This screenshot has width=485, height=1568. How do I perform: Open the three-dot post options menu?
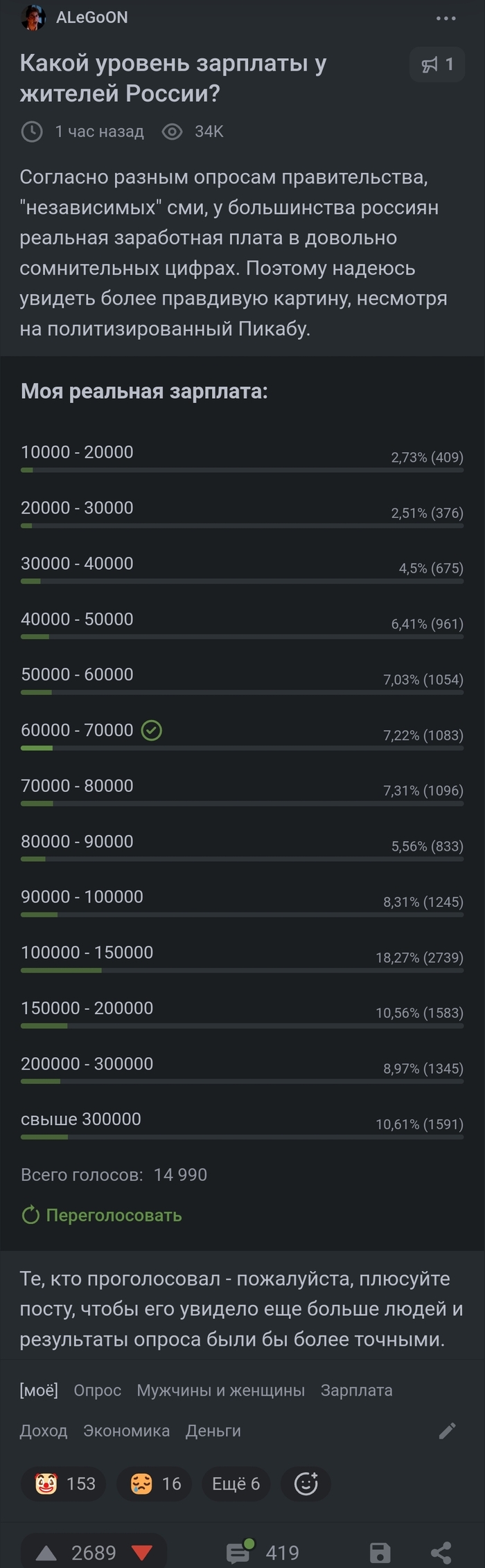pyautogui.click(x=446, y=18)
